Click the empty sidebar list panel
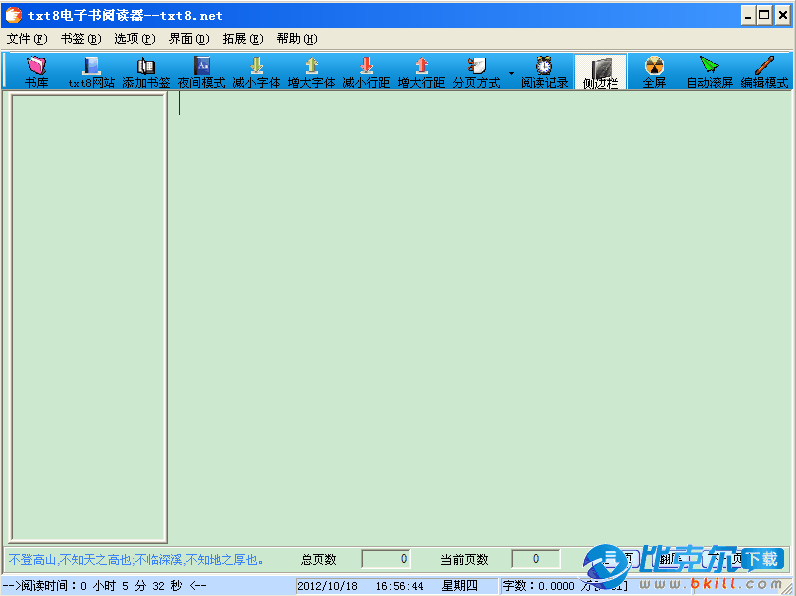Screen dimensions: 796x596 coord(88,318)
